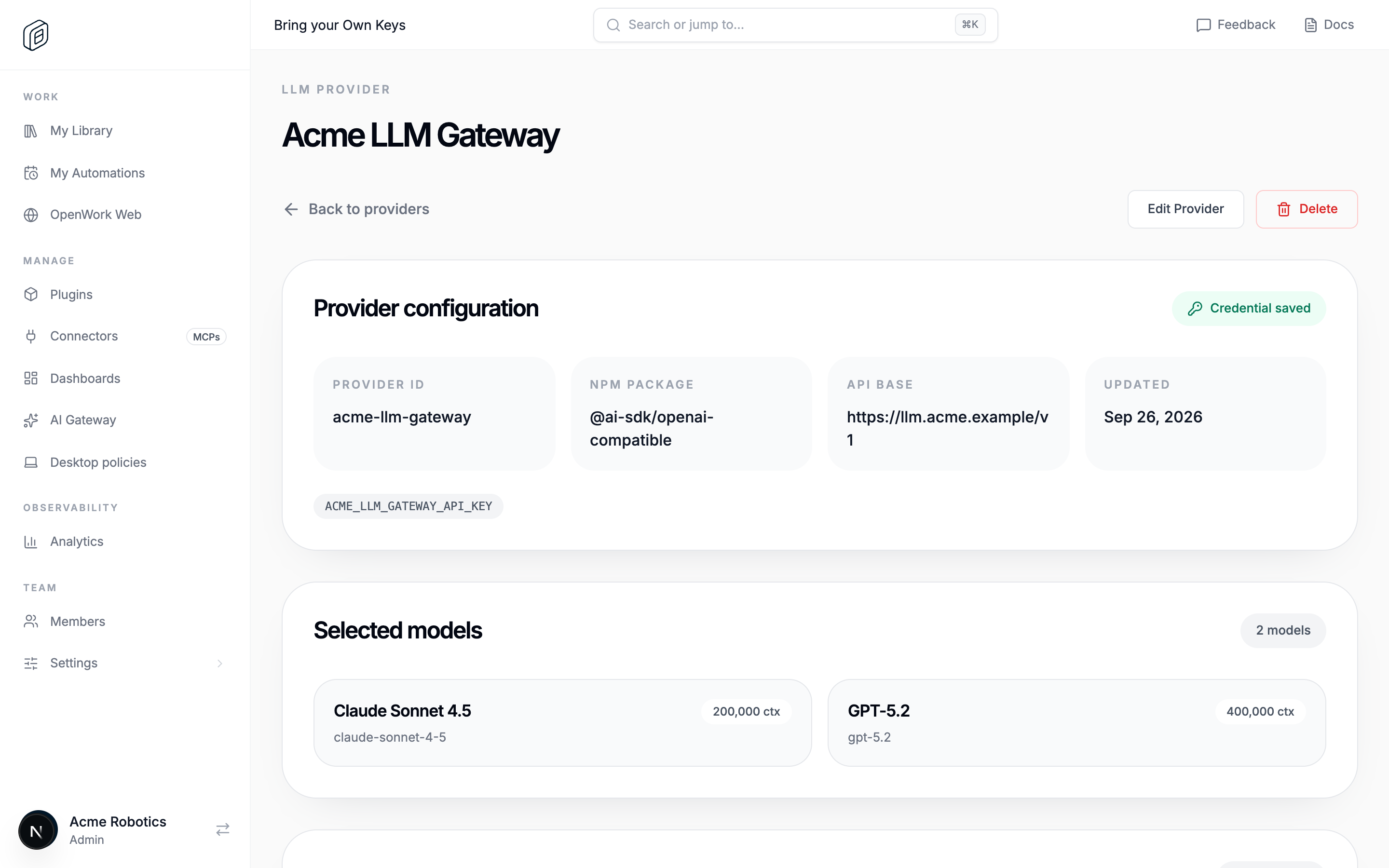The width and height of the screenshot is (1389, 868).
Task: Click the Acme Robotics avatar
Action: pos(38,830)
